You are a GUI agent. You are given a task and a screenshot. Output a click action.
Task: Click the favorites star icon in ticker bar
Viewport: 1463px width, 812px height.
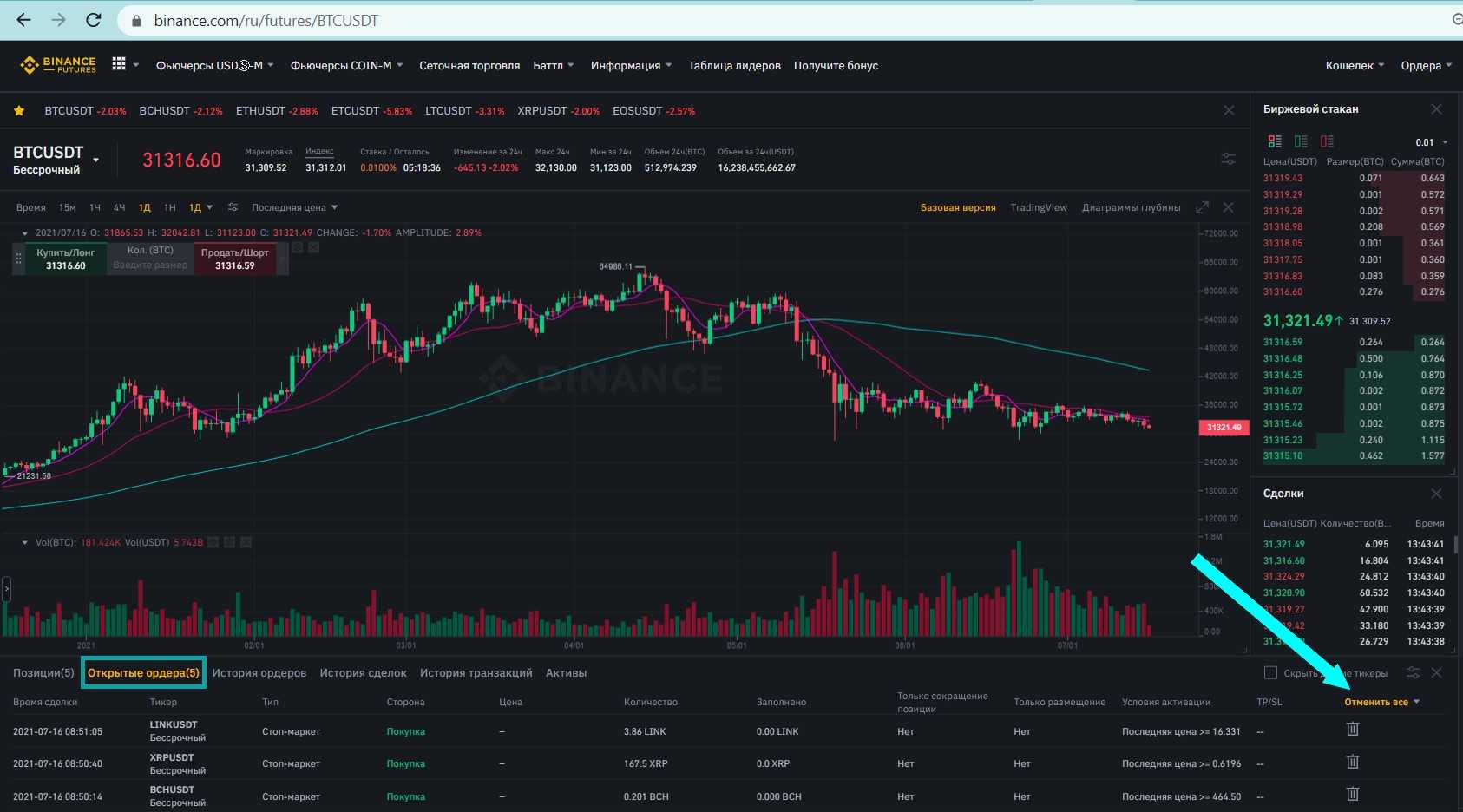click(19, 111)
